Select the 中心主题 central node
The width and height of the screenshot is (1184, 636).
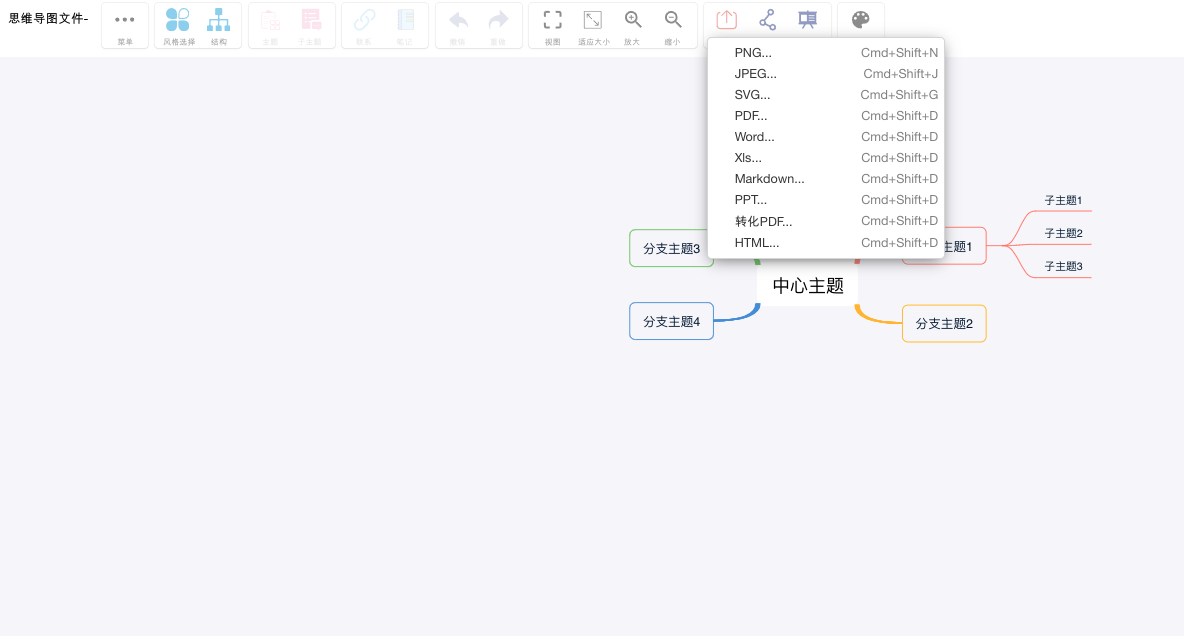coord(807,285)
